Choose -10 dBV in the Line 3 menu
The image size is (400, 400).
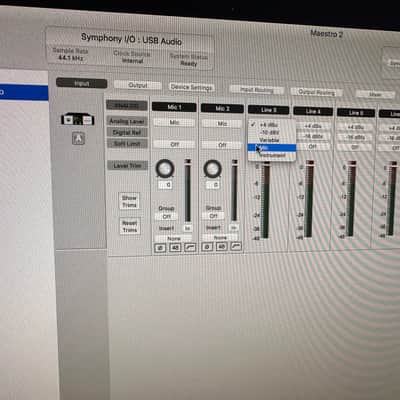[272, 132]
